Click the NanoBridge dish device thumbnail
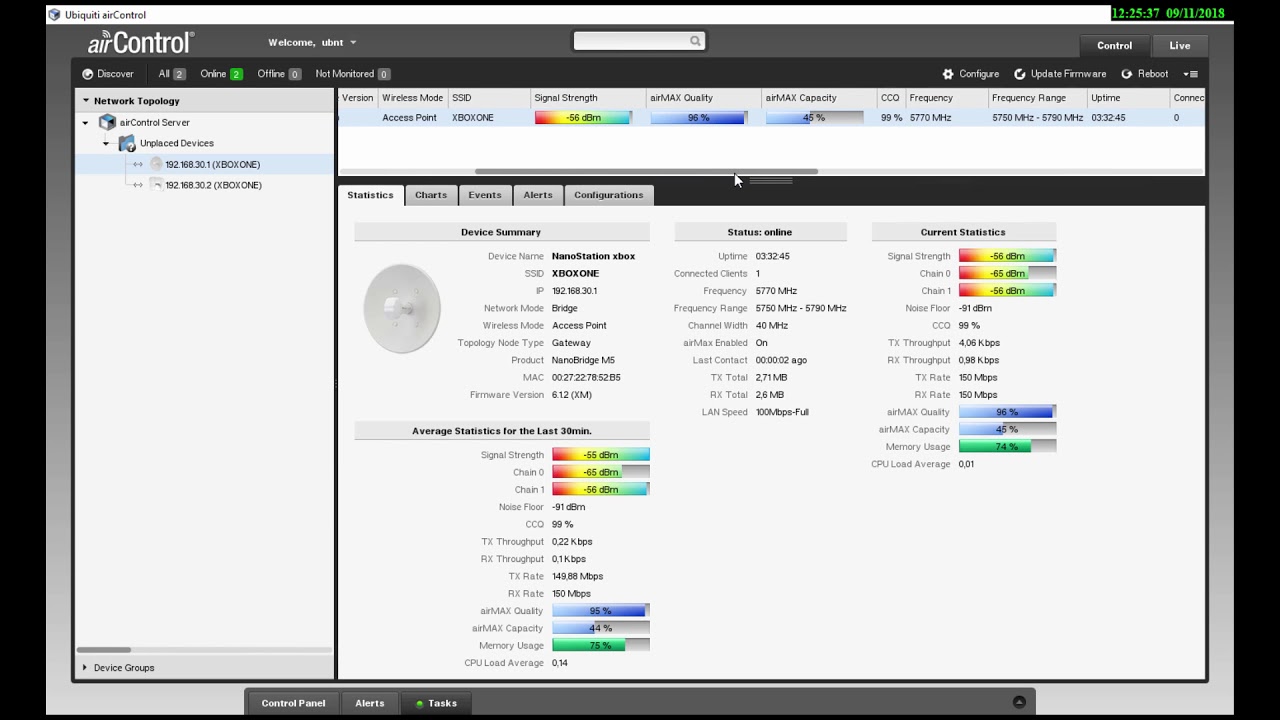The width and height of the screenshot is (1280, 720). 402,308
